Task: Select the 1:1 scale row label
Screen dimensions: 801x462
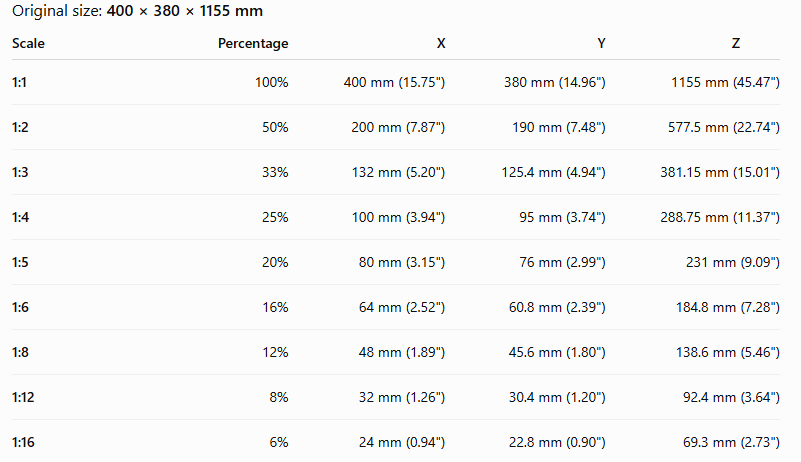Action: coord(19,82)
